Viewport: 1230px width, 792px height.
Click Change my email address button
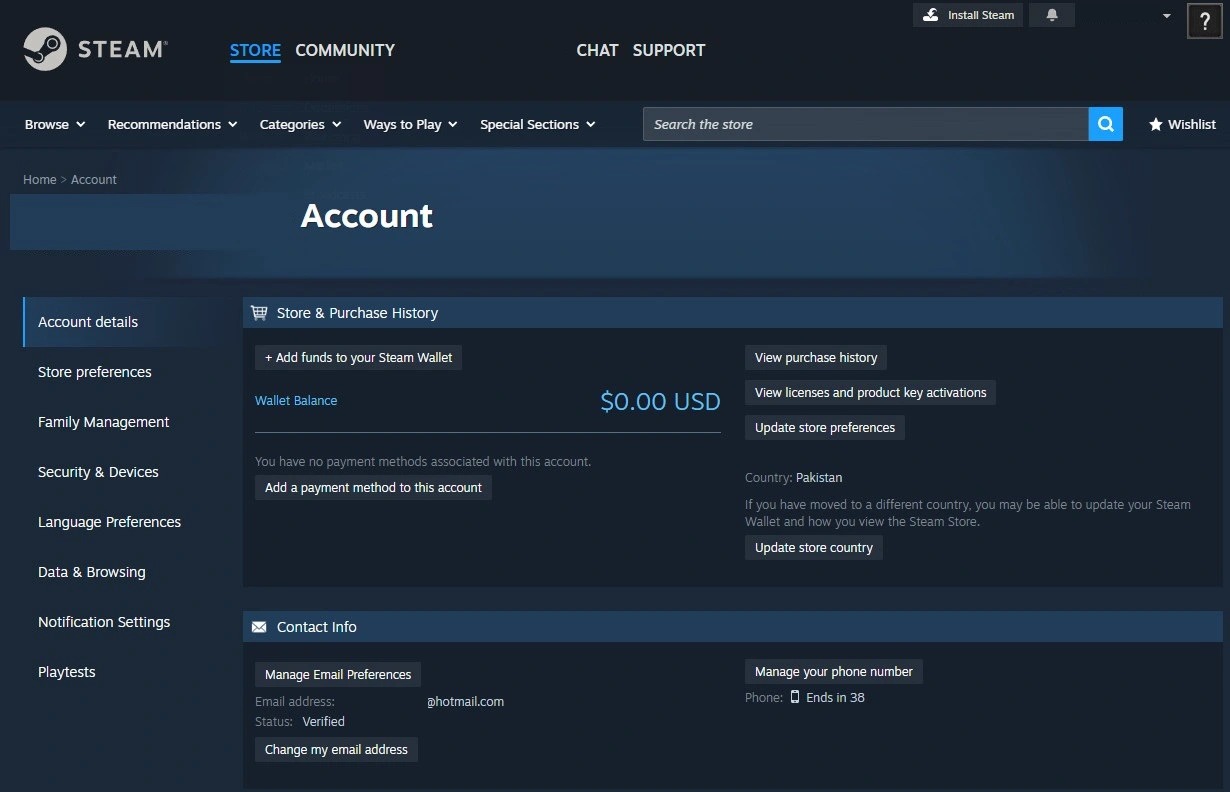336,749
